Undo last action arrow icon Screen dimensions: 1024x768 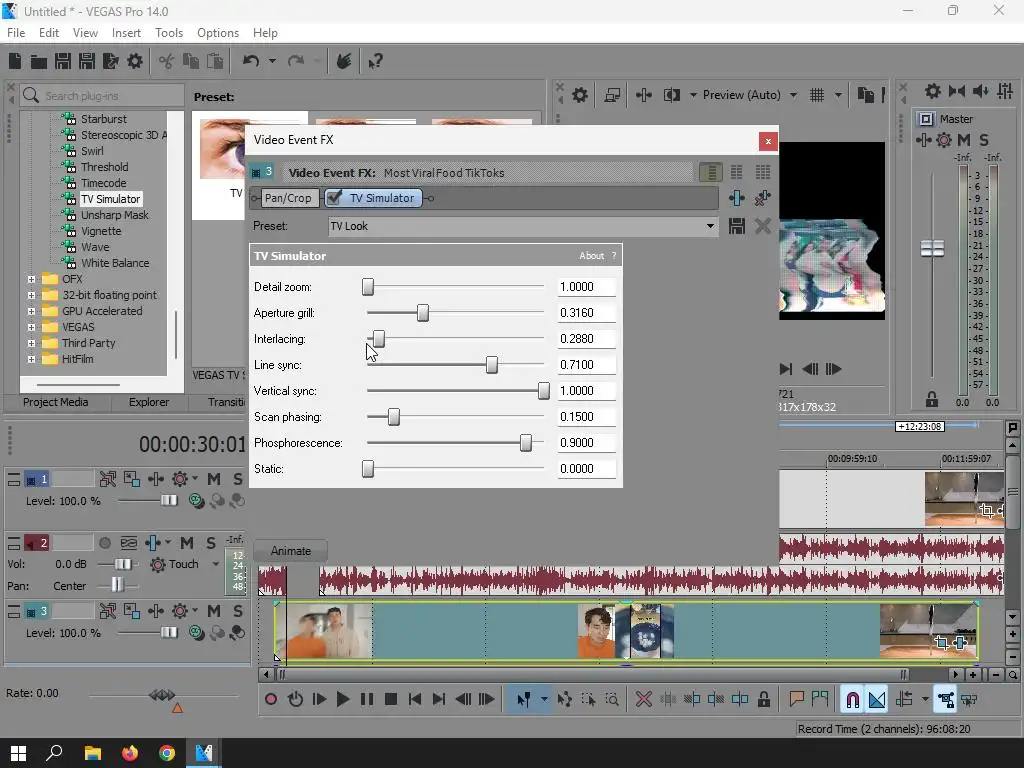point(251,61)
